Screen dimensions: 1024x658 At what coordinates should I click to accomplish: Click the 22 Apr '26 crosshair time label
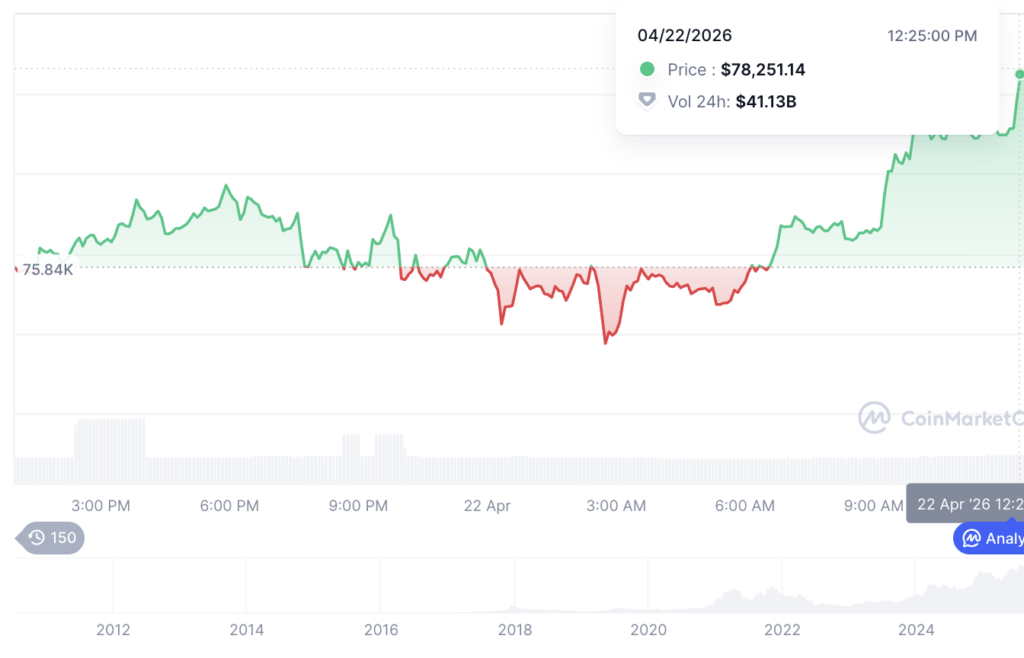tap(965, 504)
